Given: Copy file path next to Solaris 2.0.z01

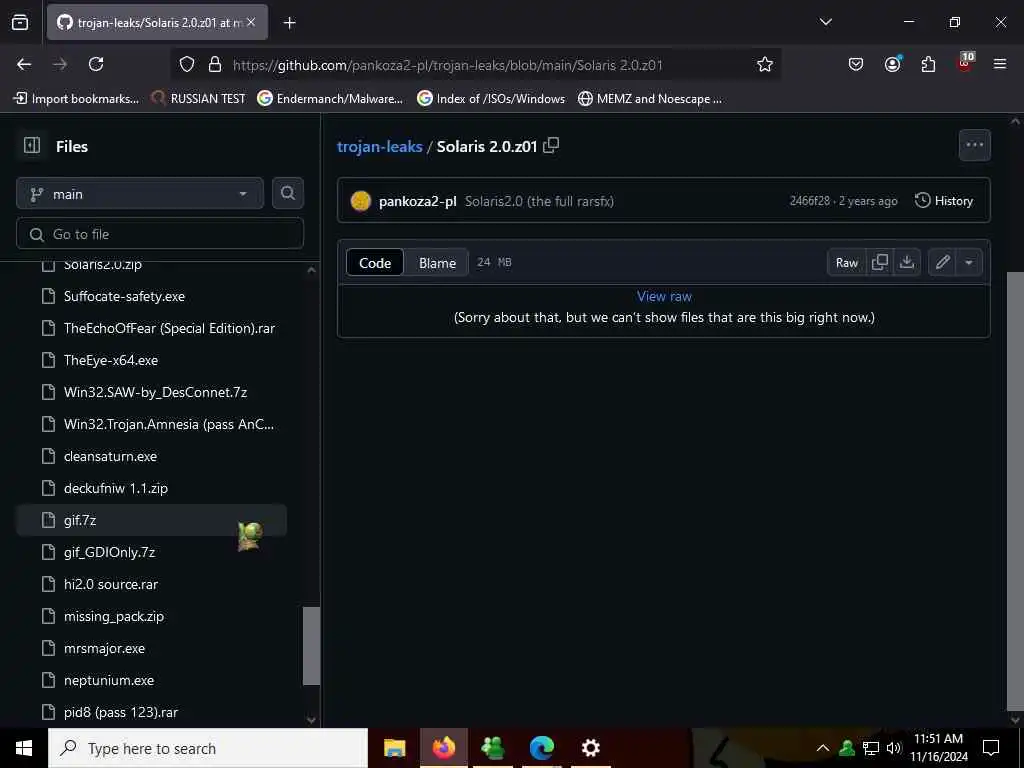Looking at the screenshot, I should pos(551,145).
